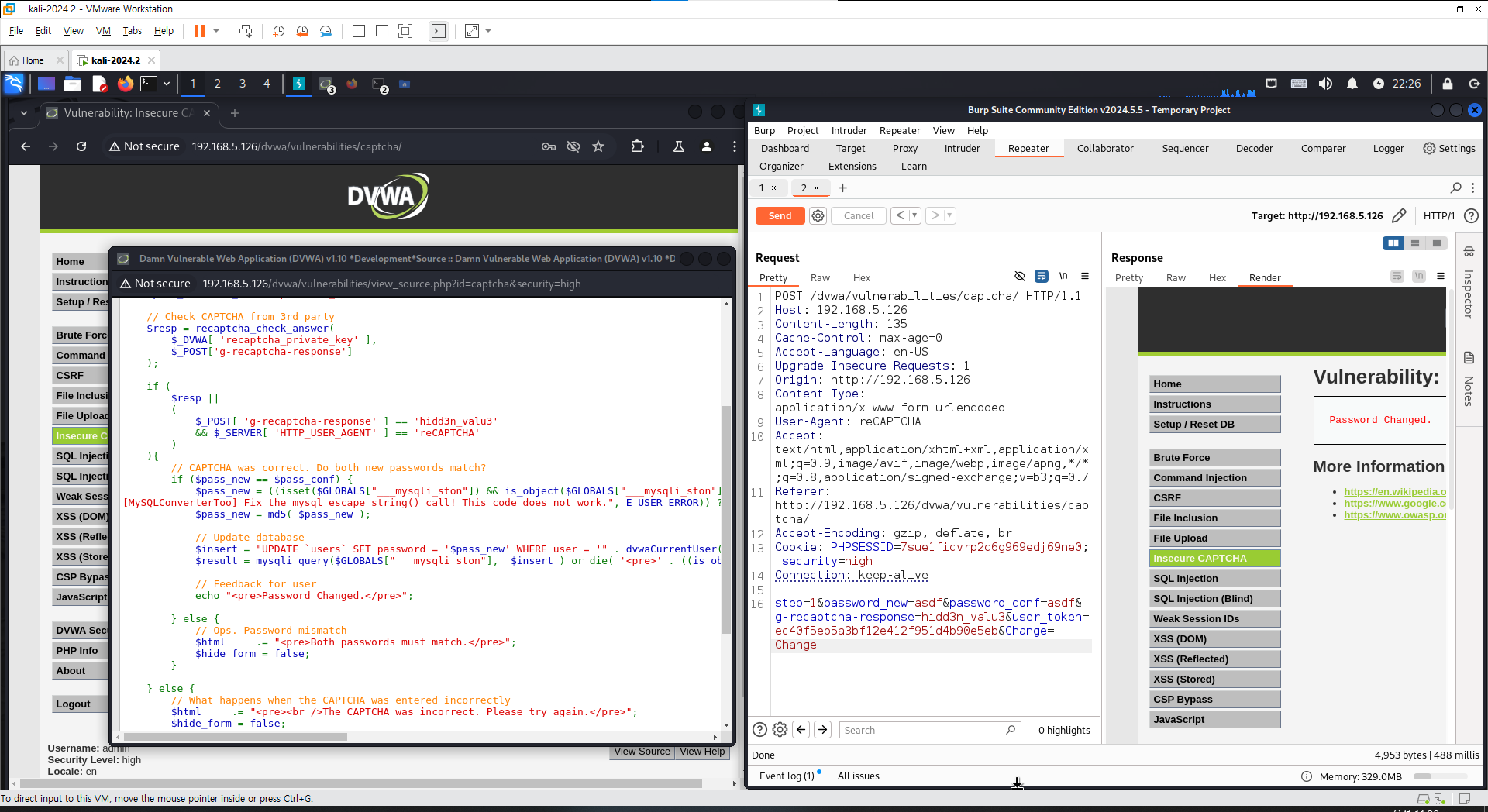Toggle show newline characters in Request editor
This screenshot has height=812, width=1488.
[x=1063, y=276]
